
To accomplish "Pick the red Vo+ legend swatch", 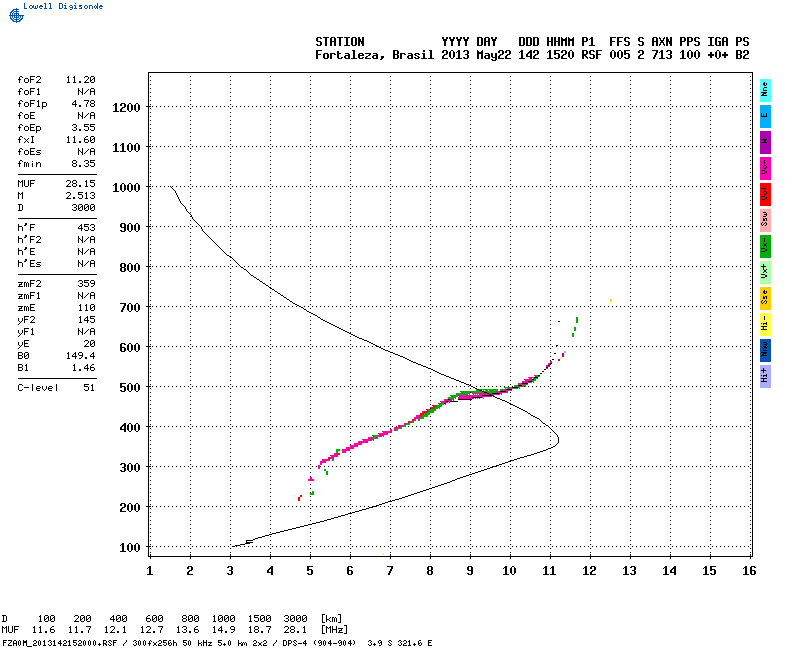I will click(x=765, y=194).
